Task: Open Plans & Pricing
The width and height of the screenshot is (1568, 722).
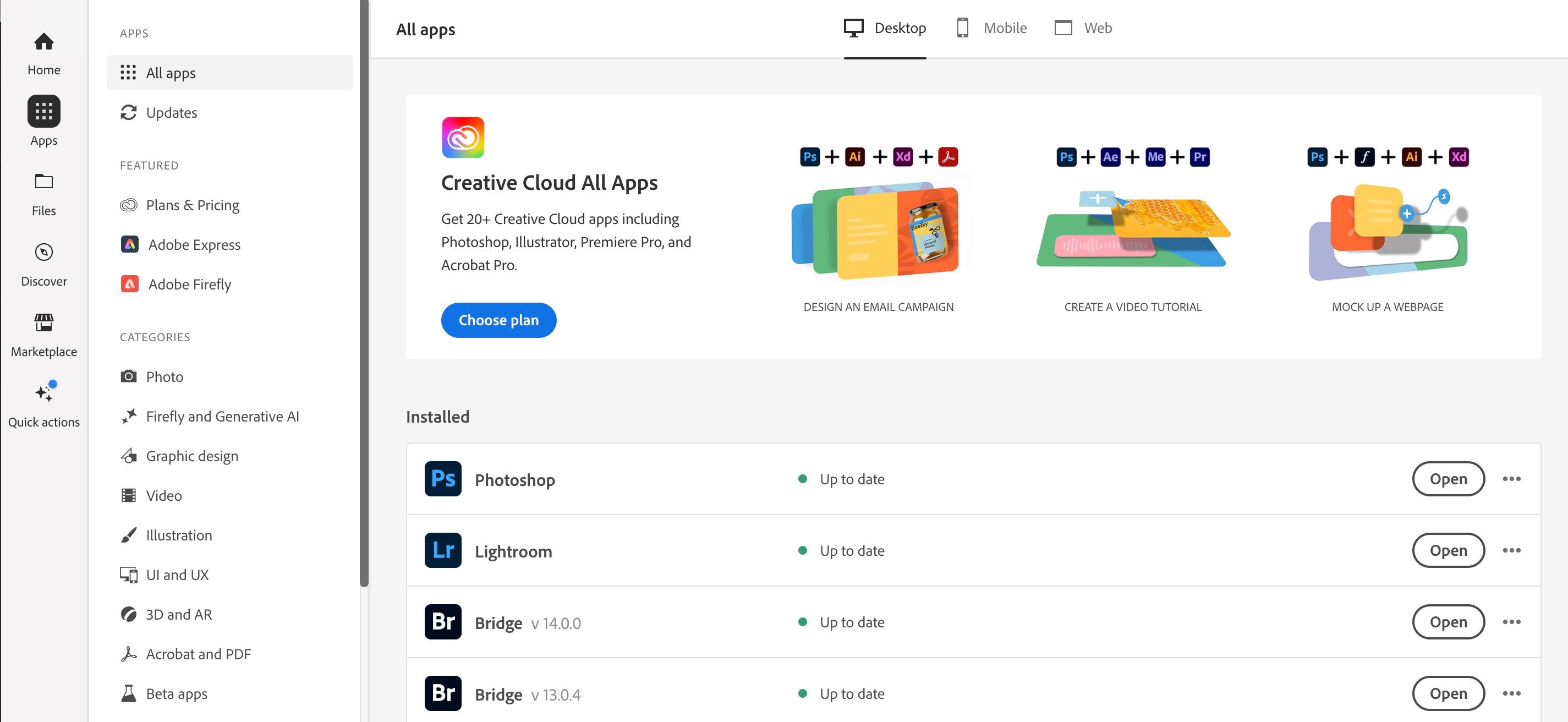Action: tap(193, 205)
